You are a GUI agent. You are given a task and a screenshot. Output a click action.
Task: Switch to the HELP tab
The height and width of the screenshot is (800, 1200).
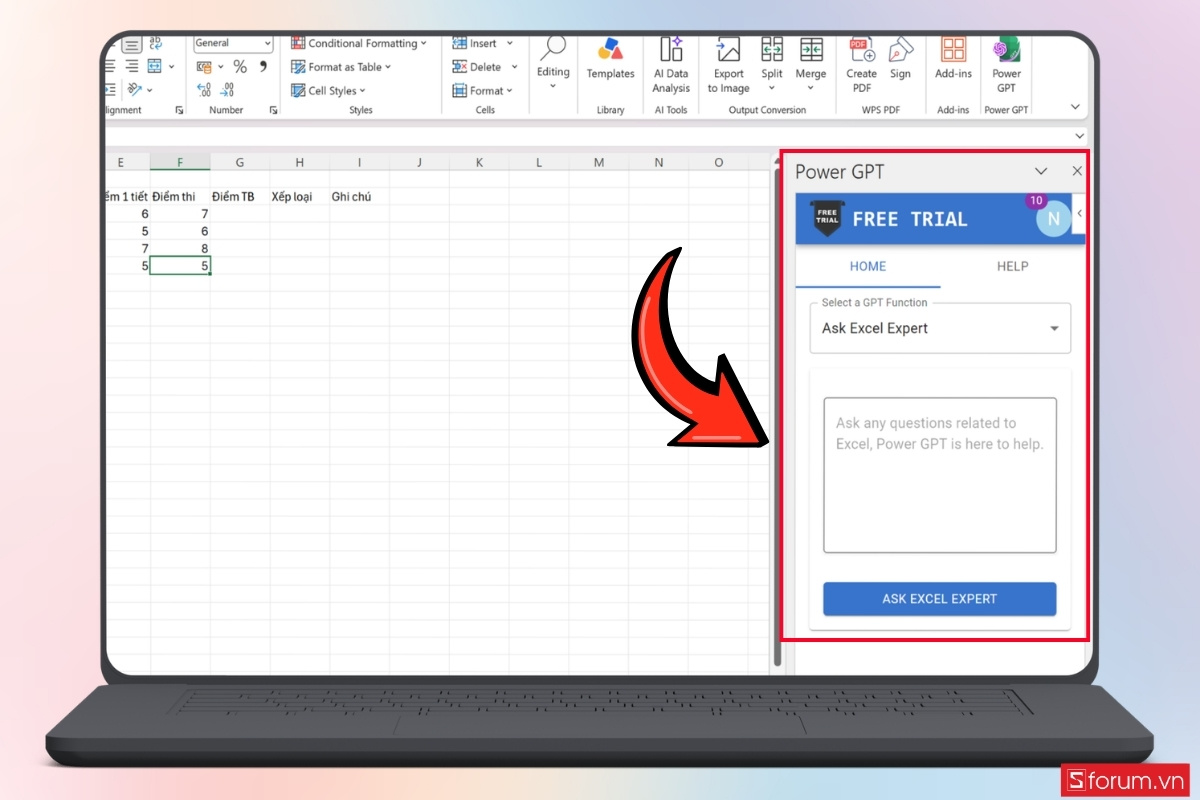click(1012, 266)
